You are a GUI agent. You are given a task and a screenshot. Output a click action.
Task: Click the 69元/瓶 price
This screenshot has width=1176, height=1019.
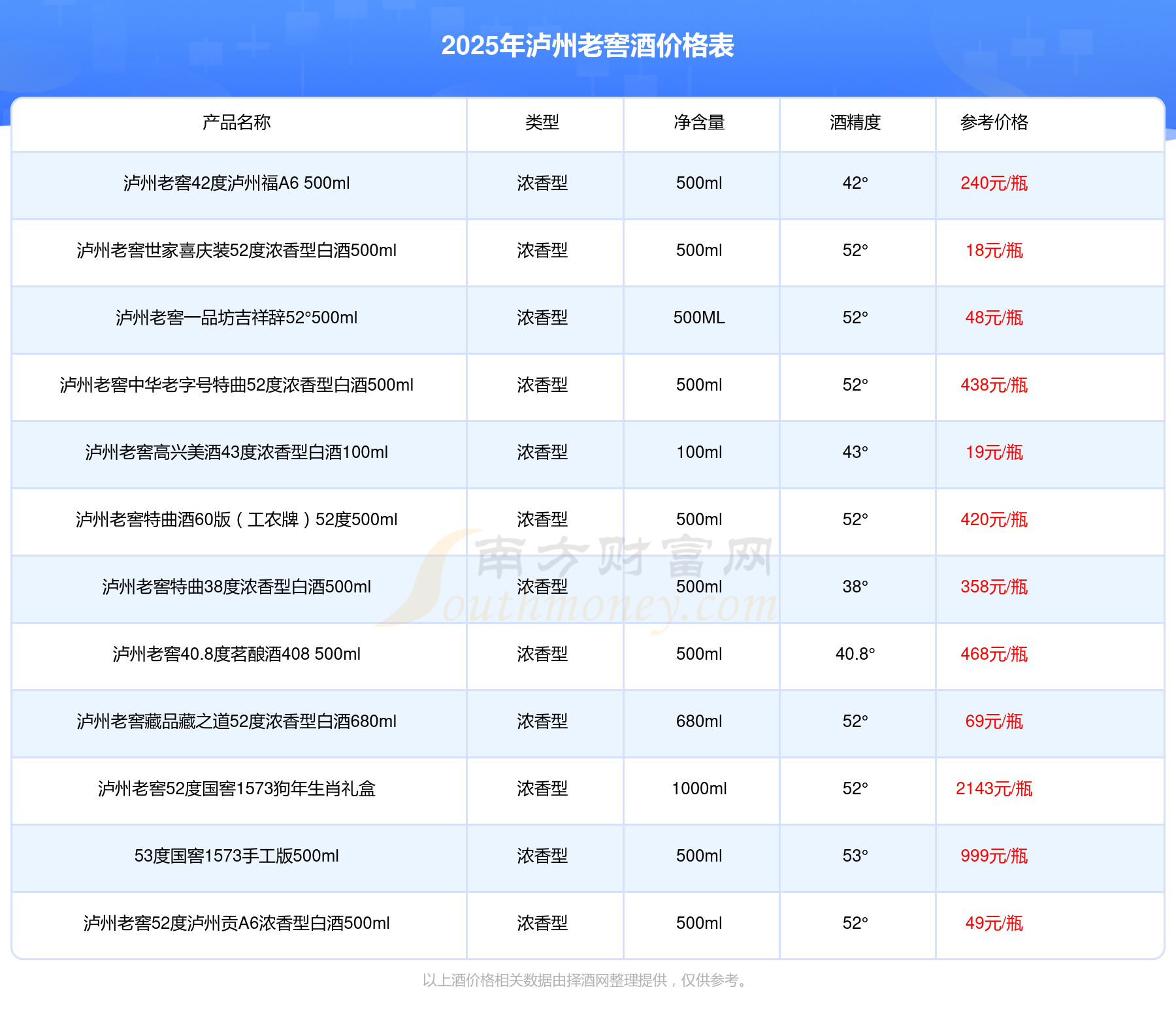point(994,721)
